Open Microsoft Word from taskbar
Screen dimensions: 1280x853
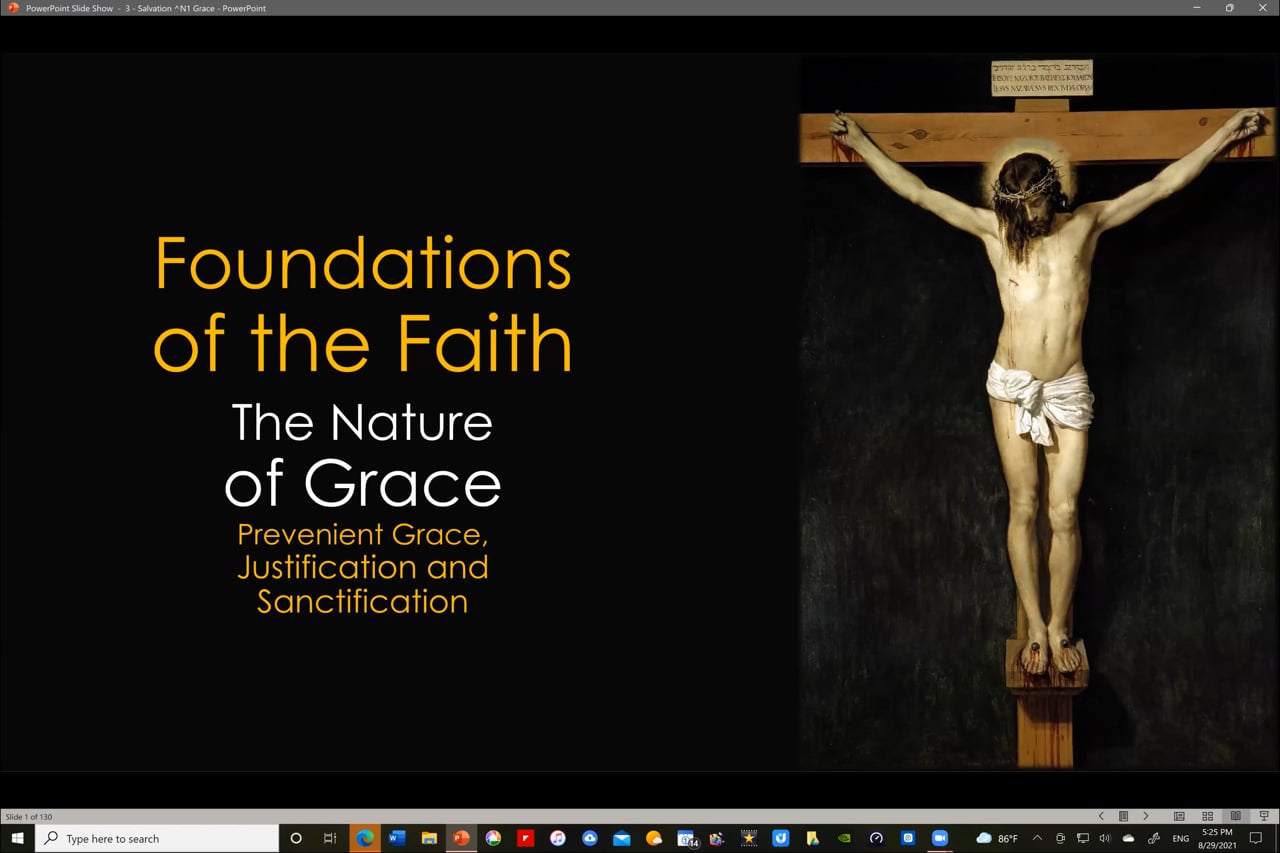397,838
